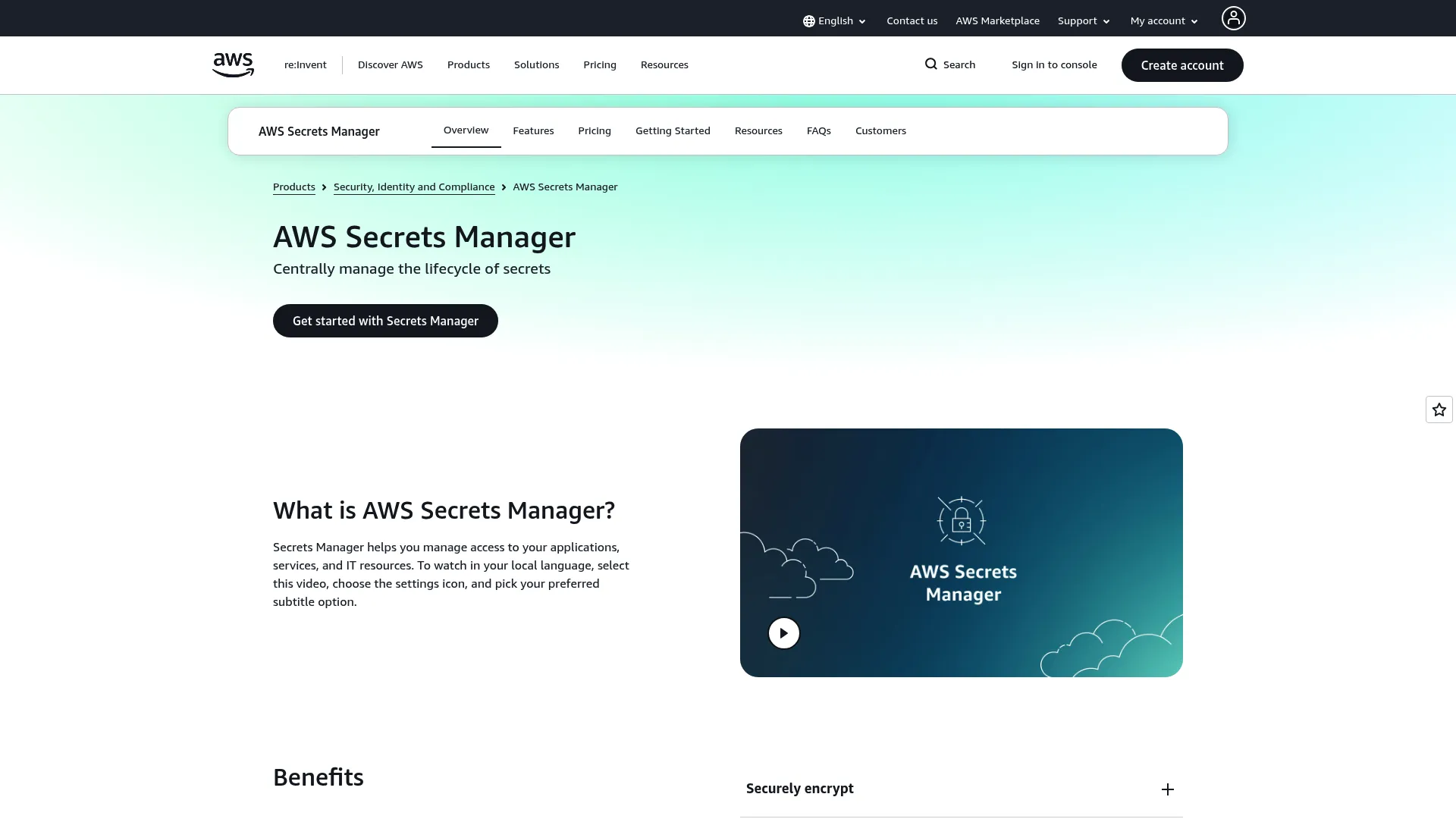Switch to the Features tab

click(x=533, y=131)
